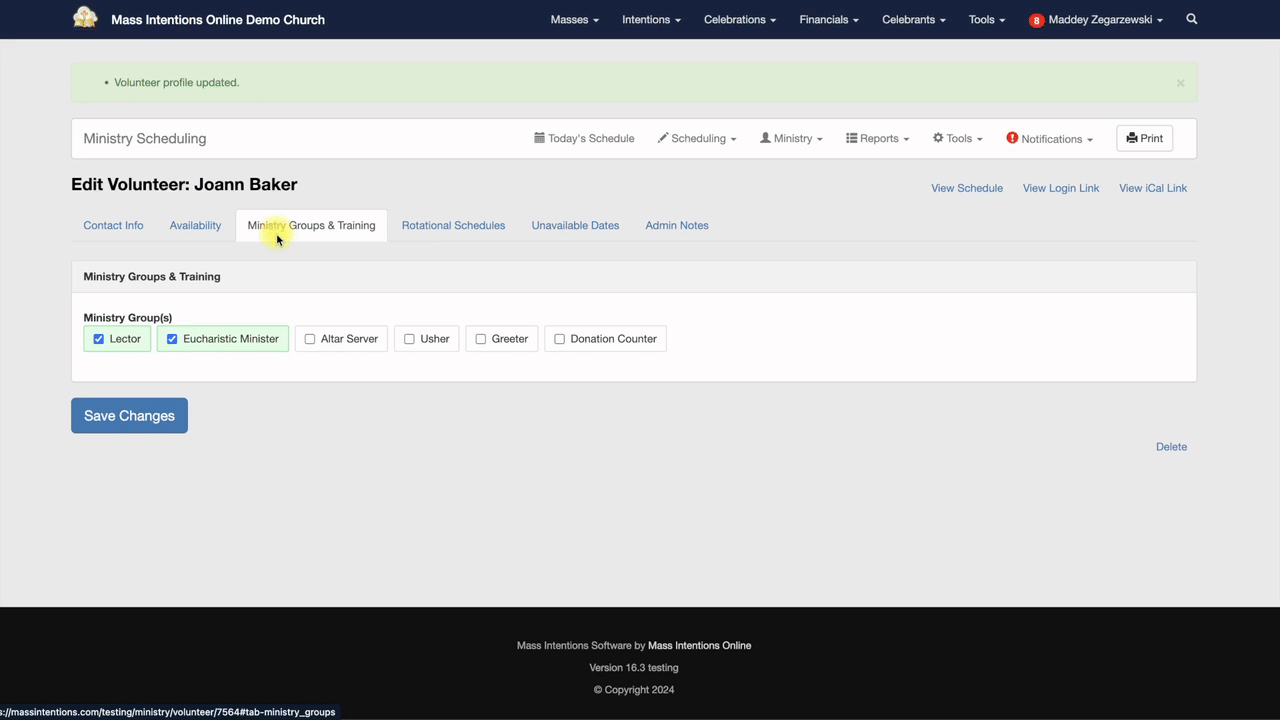Expand the Notifications dropdown

1050,139
